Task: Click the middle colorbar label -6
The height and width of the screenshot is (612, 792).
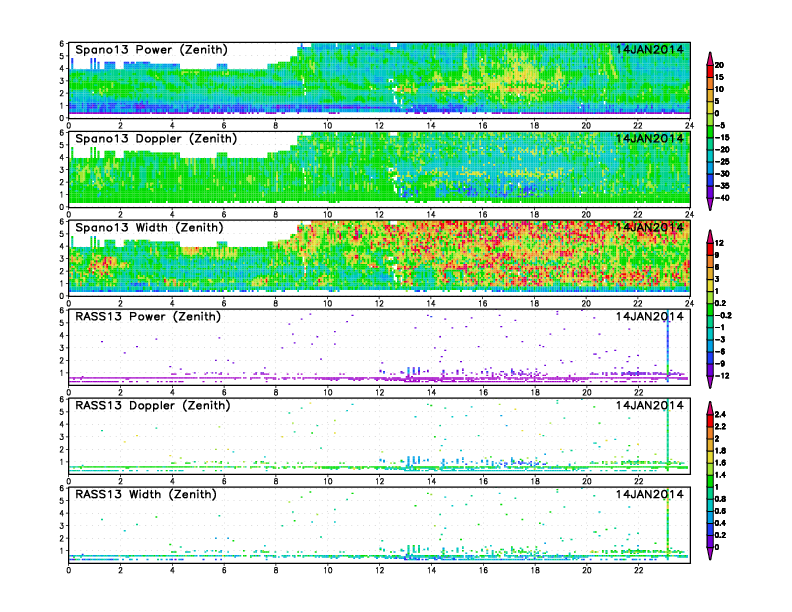Action: point(720,351)
